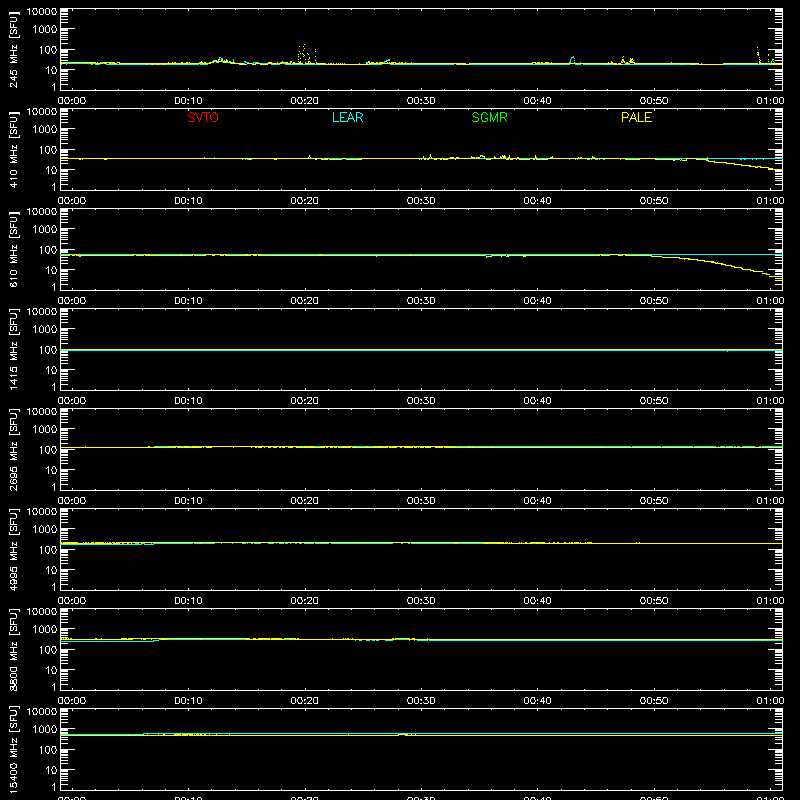Screen dimensions: 800x800
Task: Click the cyan LEAR legend label
Action: 347,117
